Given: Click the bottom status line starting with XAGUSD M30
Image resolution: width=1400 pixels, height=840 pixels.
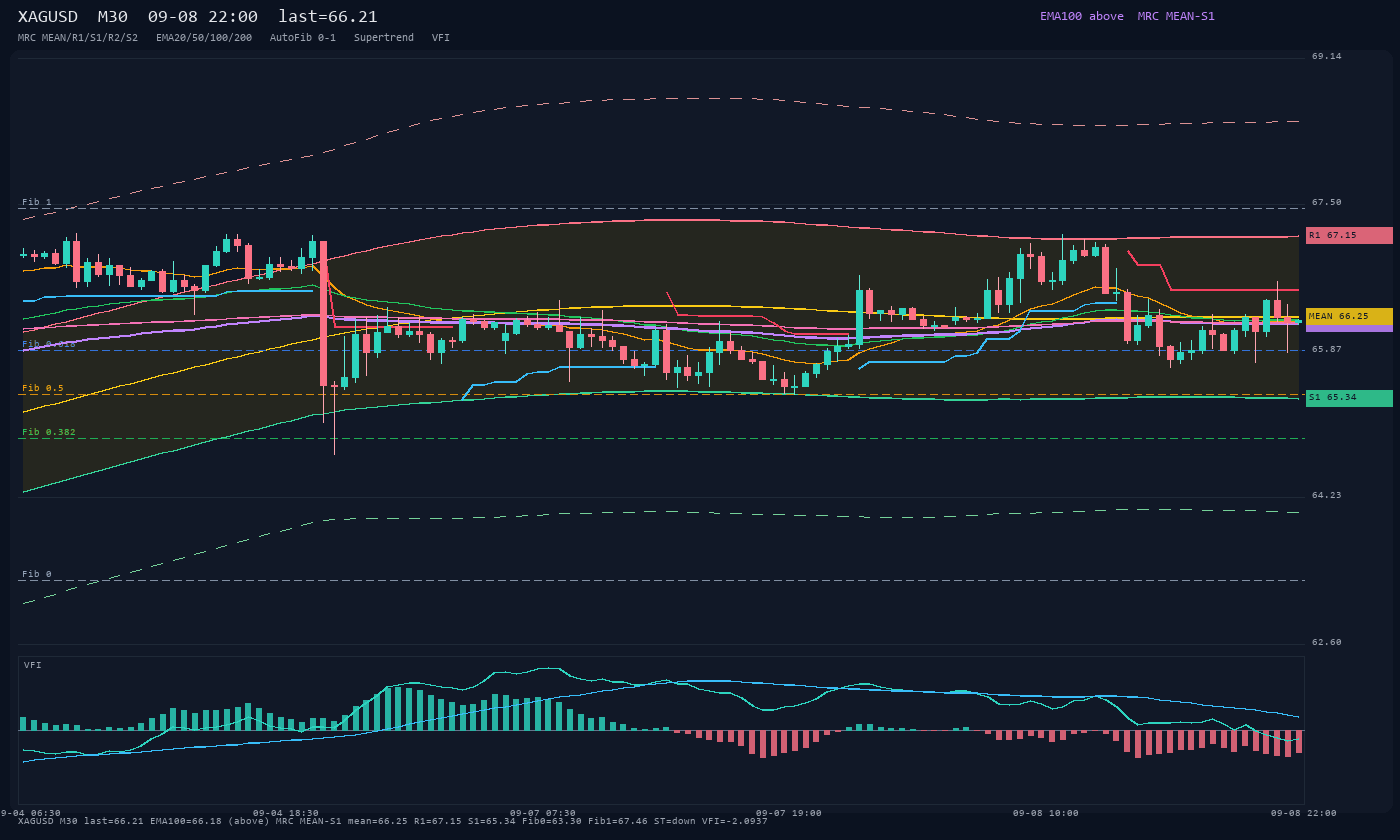Looking at the screenshot, I should (x=393, y=821).
